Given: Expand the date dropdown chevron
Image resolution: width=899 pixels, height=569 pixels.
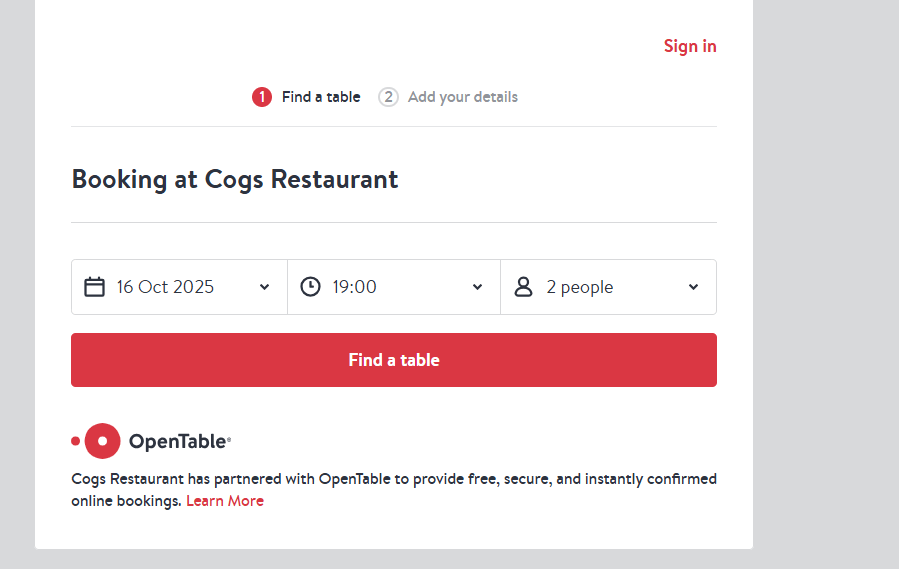Looking at the screenshot, I should coord(264,287).
